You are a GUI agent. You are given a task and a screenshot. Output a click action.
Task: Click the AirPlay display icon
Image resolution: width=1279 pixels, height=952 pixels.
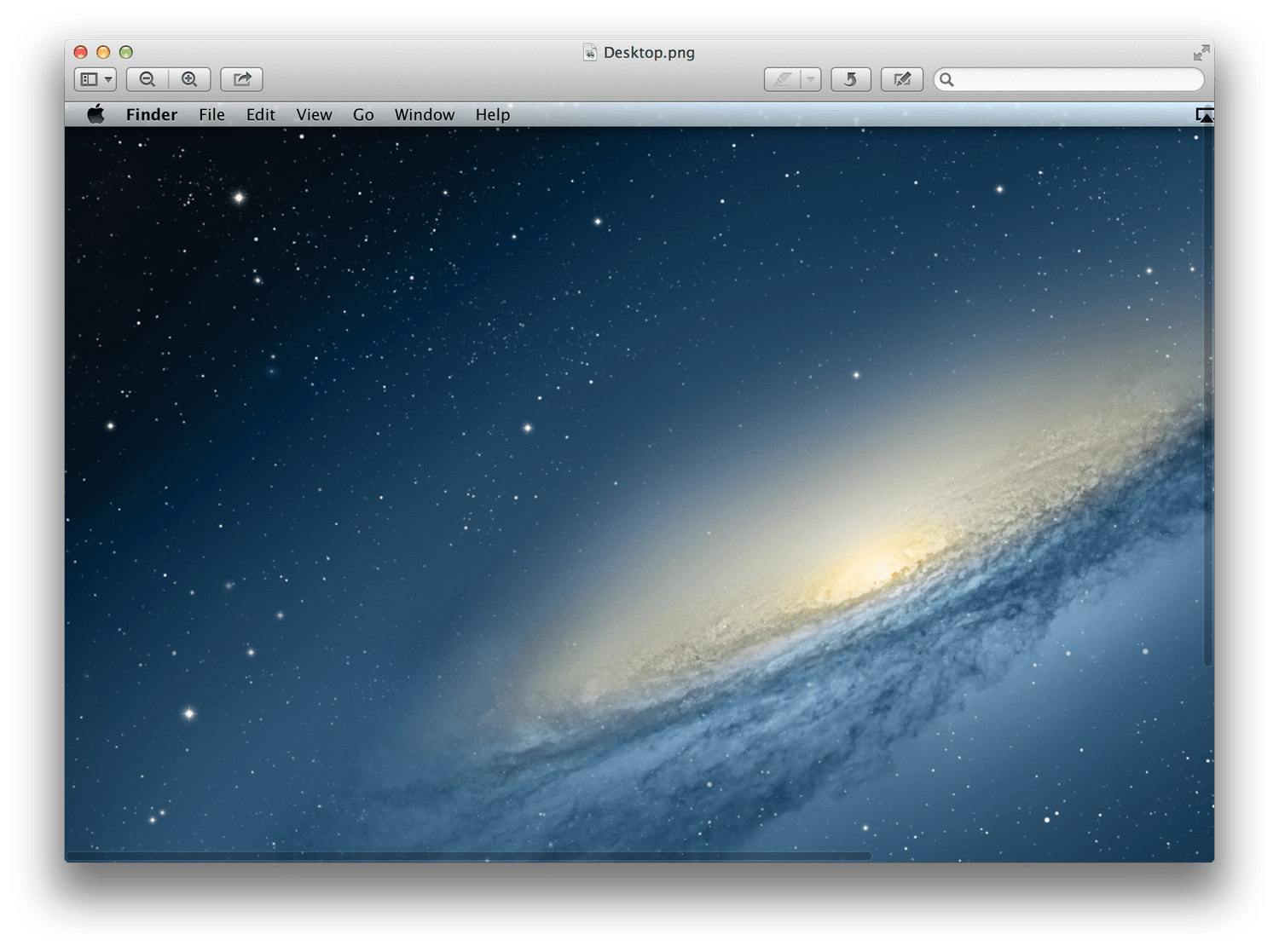[1204, 115]
